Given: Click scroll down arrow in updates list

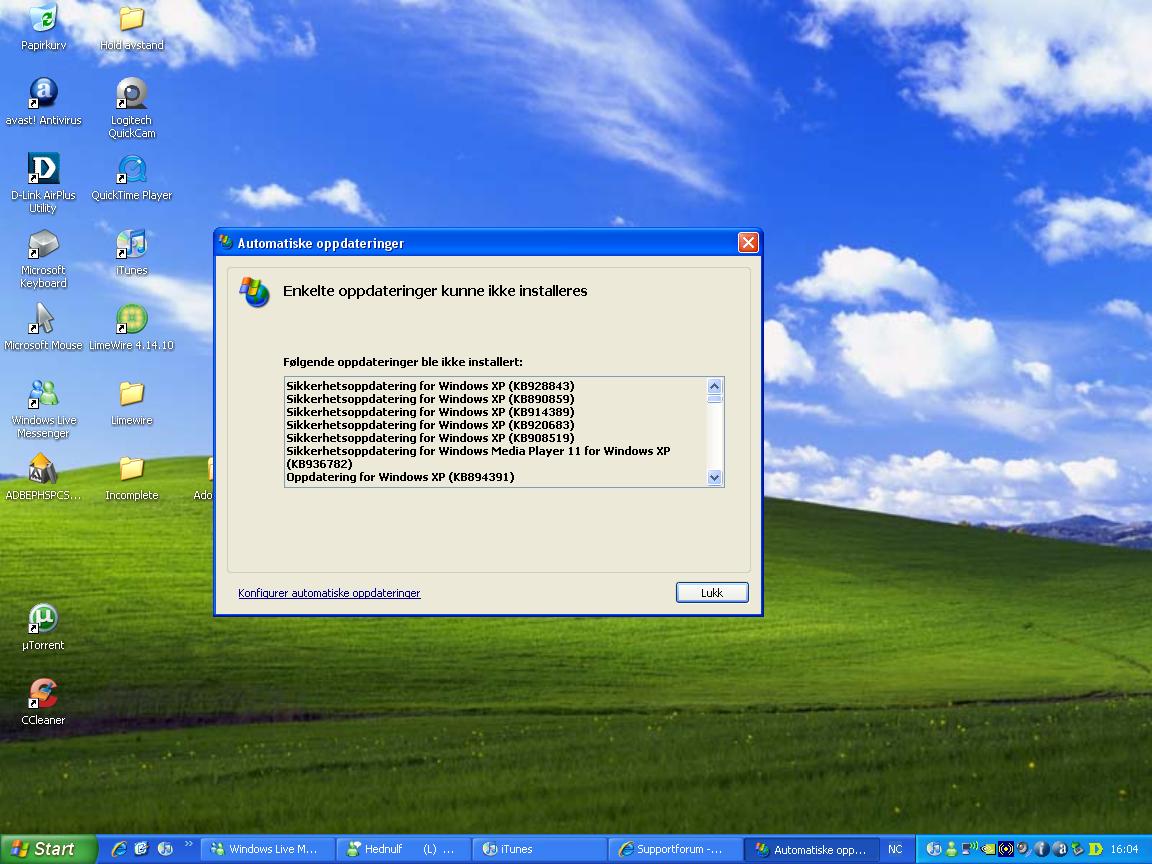Looking at the screenshot, I should coord(714,478).
